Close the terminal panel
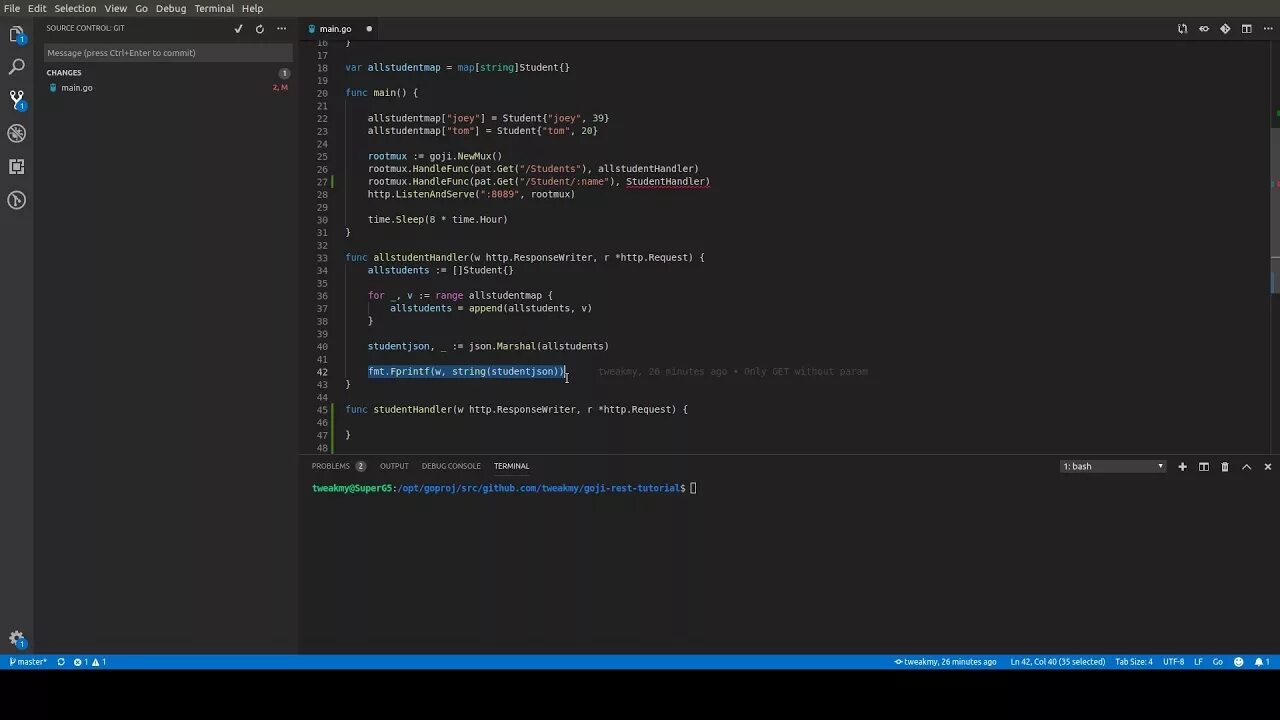Viewport: 1280px width, 720px height. [x=1267, y=466]
